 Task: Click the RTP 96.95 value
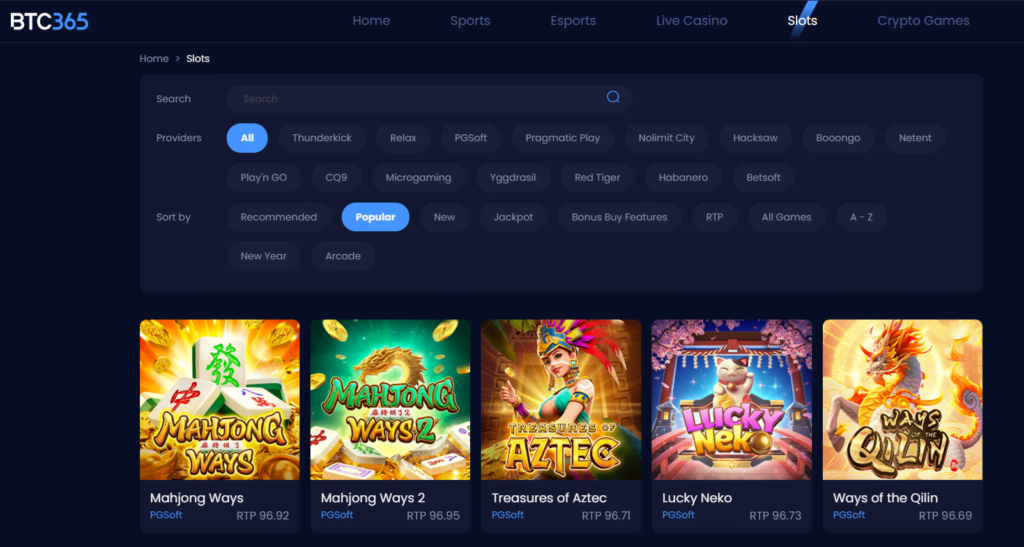click(433, 516)
